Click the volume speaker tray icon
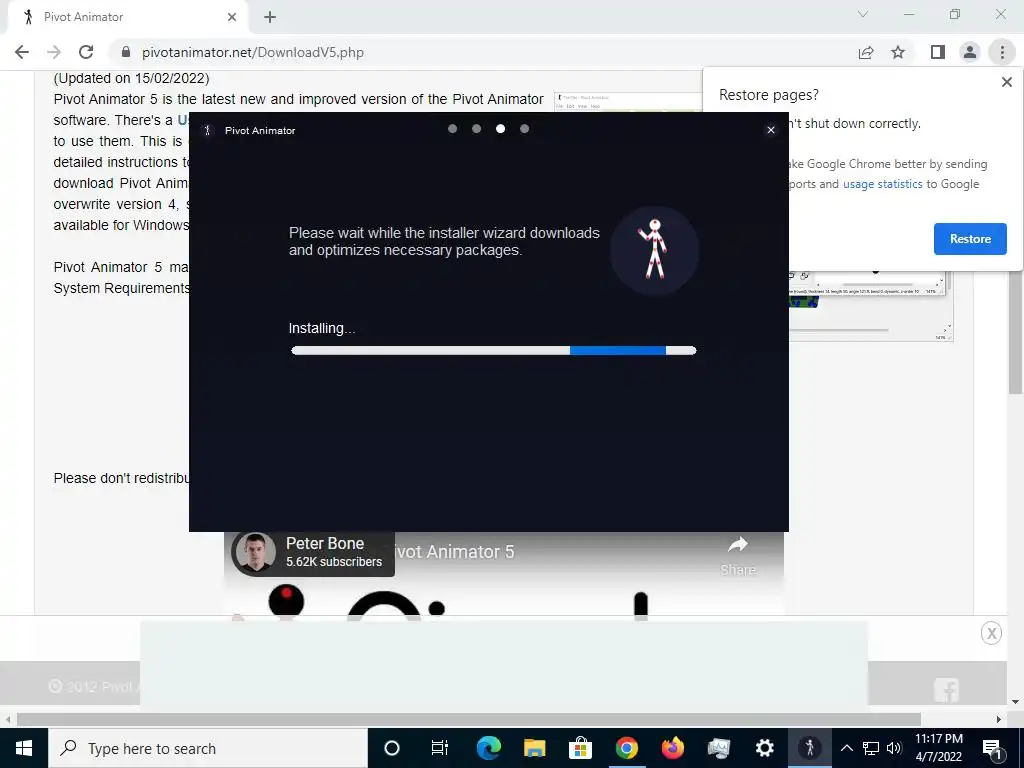This screenshot has height=768, width=1024. click(894, 748)
